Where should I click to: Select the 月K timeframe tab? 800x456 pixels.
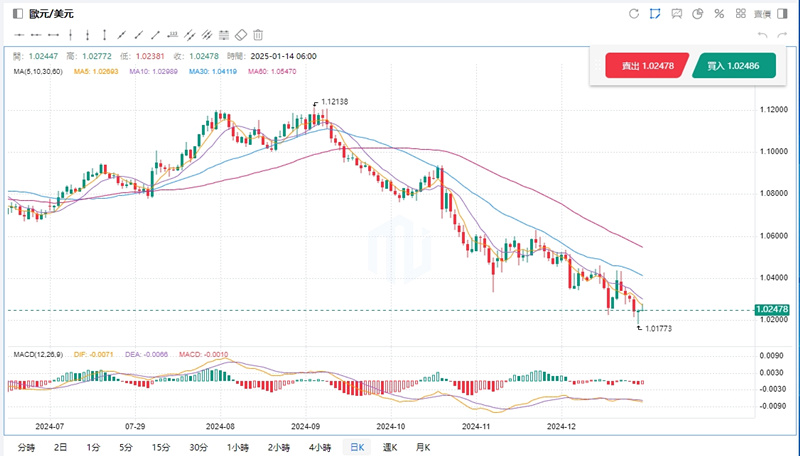tap(421, 447)
